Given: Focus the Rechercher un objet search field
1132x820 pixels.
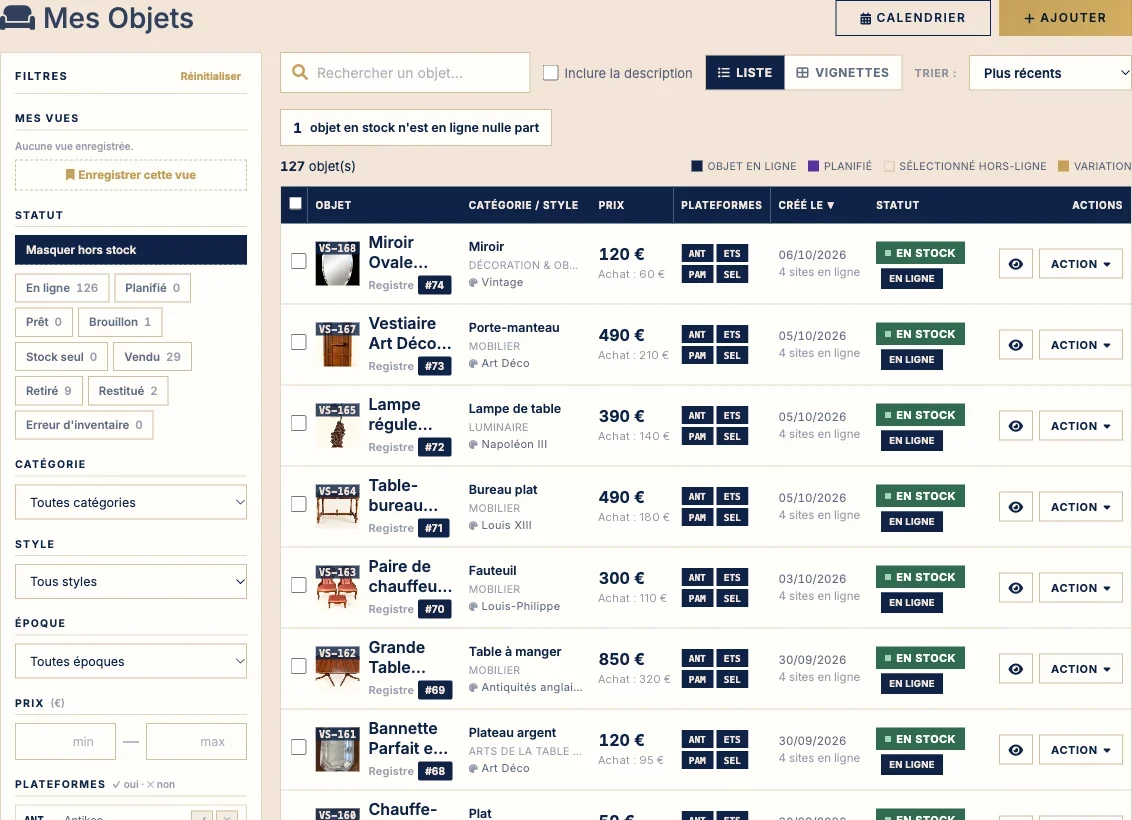Looking at the screenshot, I should click(405, 73).
